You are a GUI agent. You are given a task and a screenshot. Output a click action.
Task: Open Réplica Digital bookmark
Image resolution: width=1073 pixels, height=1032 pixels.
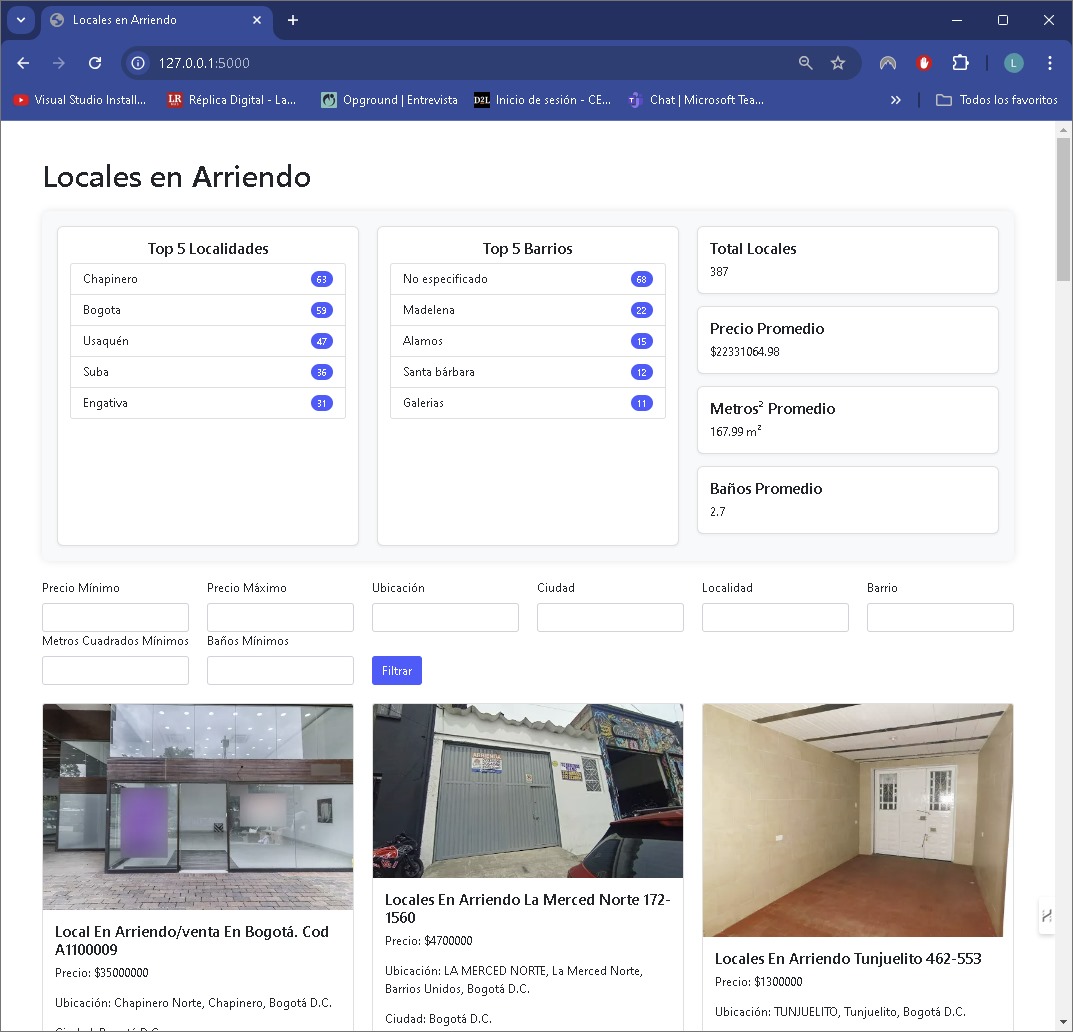[232, 100]
